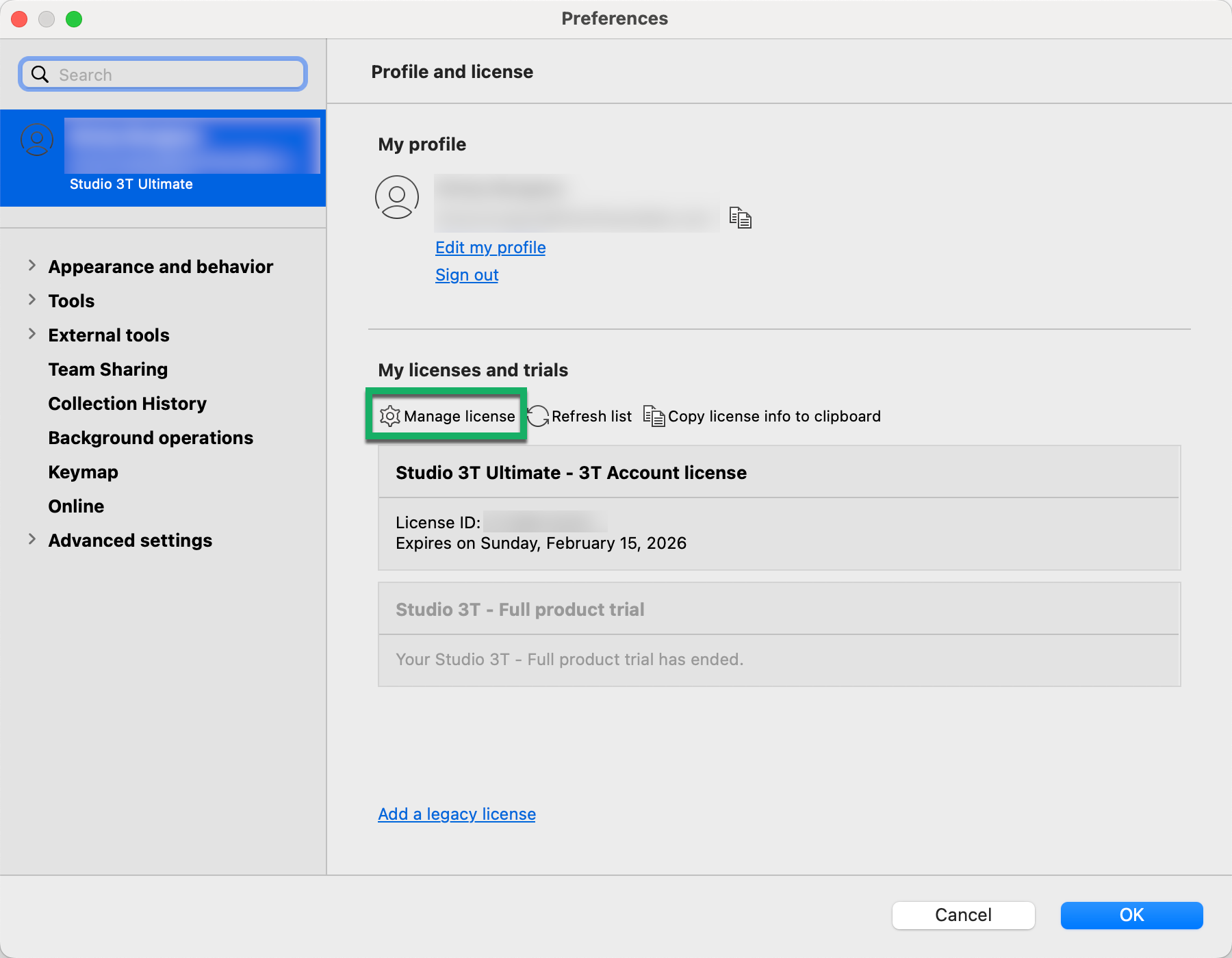
Task: Open the Online preferences page
Action: (76, 506)
